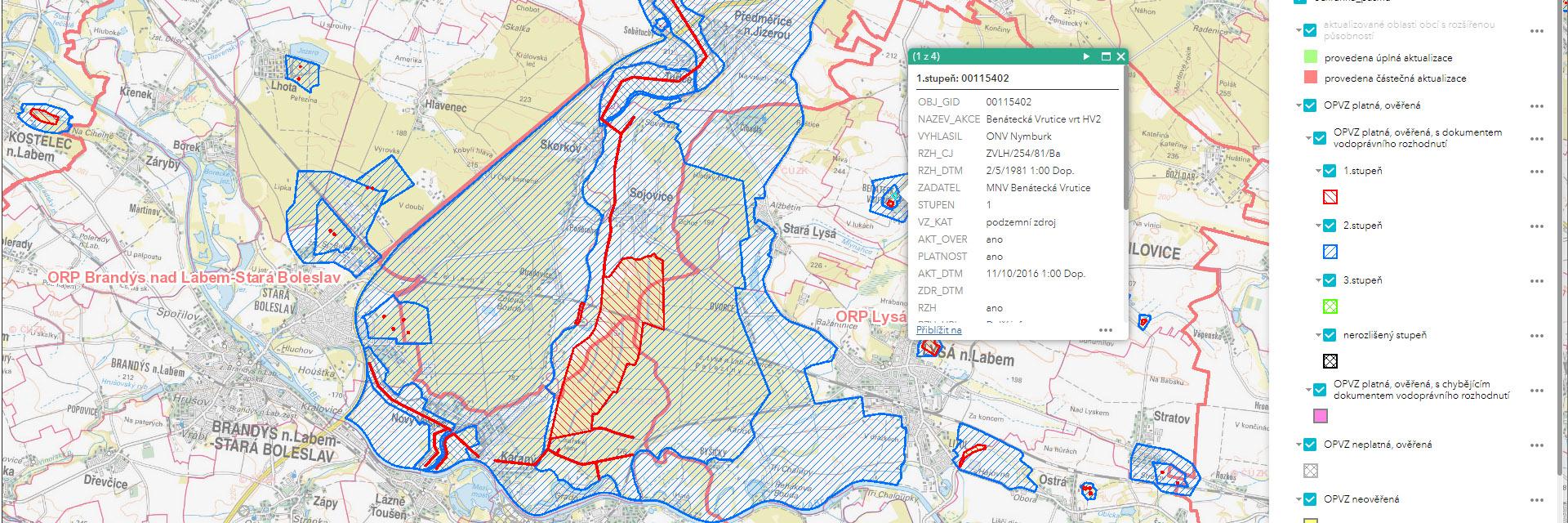Image resolution: width=1568 pixels, height=523 pixels.
Task: Click red hatched 1.stupeň legend symbol
Action: [x=1330, y=197]
